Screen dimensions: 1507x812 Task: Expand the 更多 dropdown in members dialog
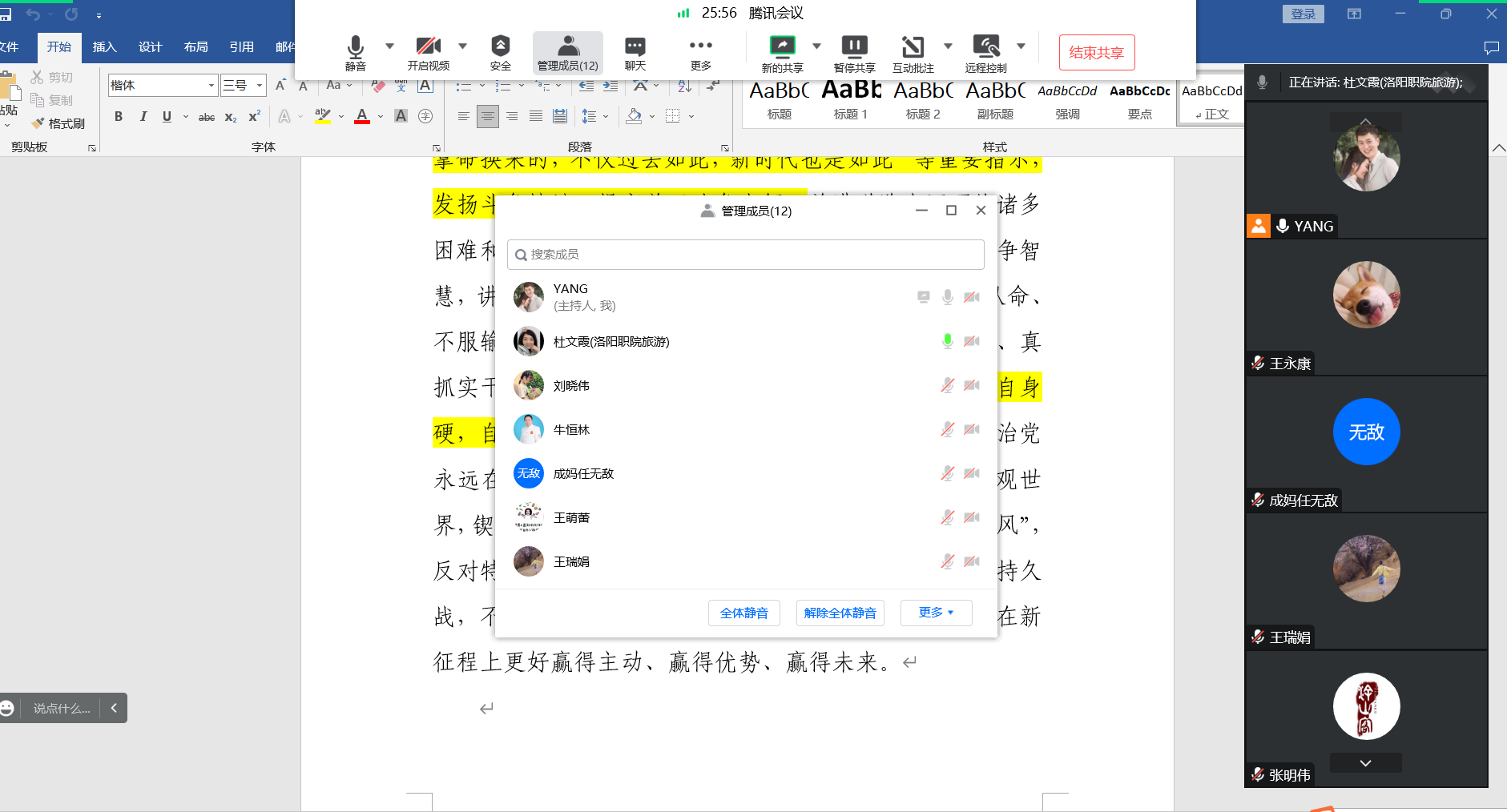pos(936,613)
